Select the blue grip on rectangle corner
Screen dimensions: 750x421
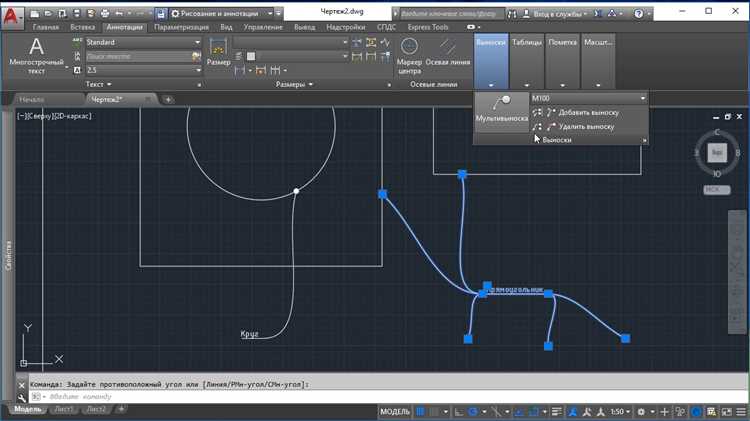pyautogui.click(x=382, y=194)
